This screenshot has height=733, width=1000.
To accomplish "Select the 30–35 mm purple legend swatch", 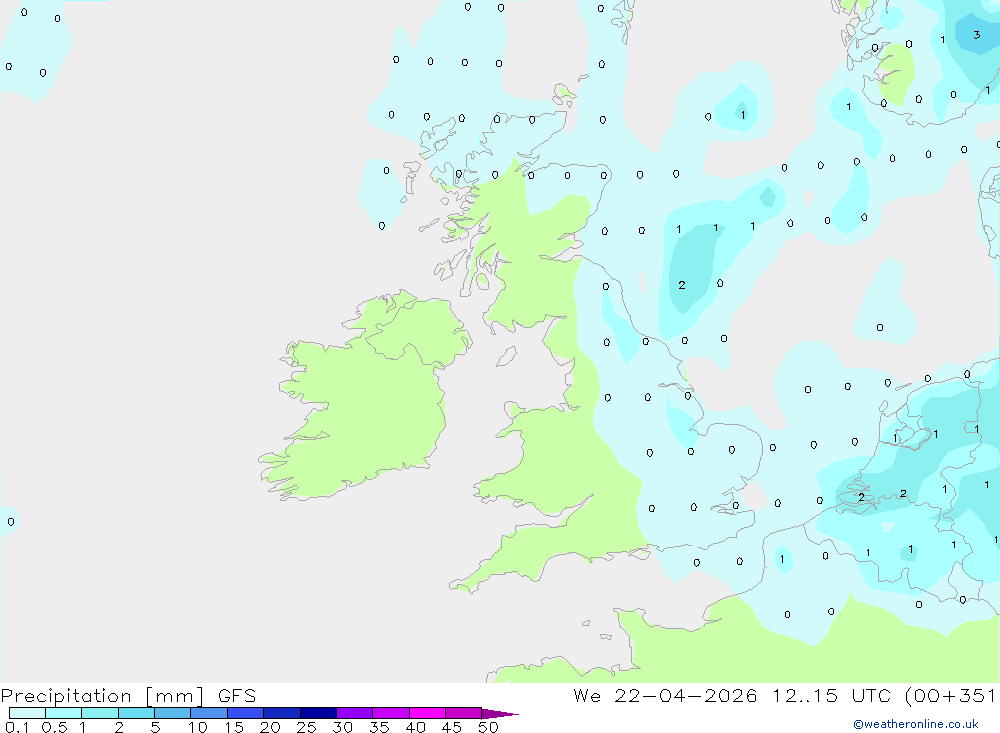I will 355,713.
